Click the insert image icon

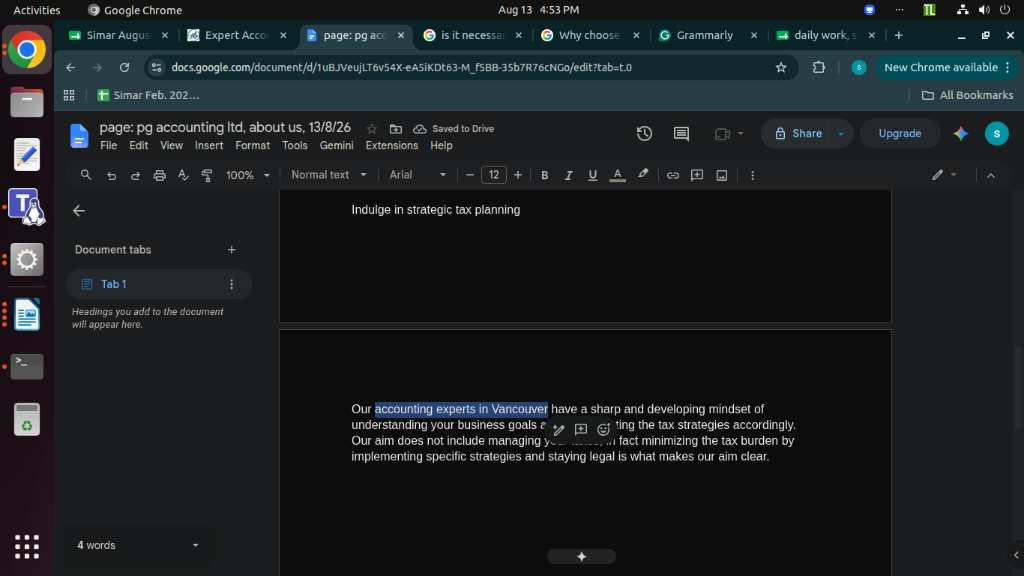pos(722,175)
